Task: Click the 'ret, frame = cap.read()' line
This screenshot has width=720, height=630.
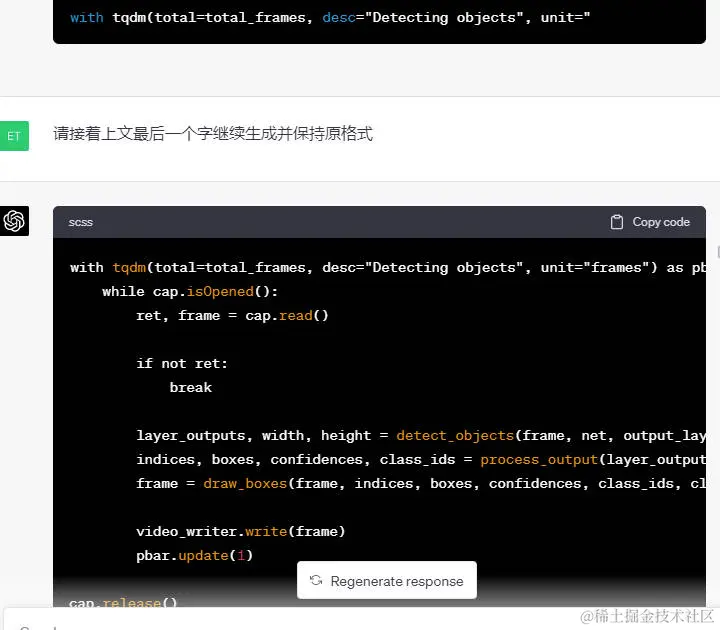Action: (232, 315)
